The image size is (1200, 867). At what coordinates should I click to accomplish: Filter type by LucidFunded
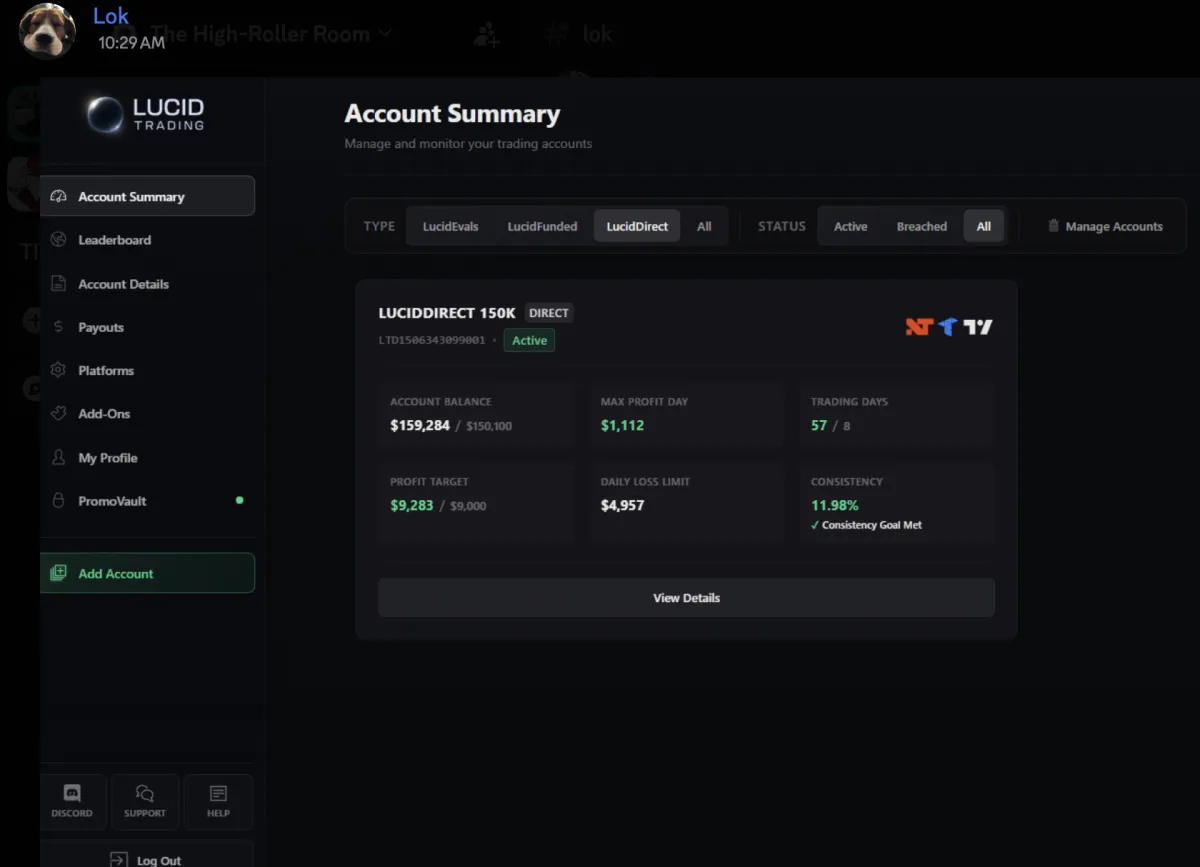pyautogui.click(x=542, y=226)
